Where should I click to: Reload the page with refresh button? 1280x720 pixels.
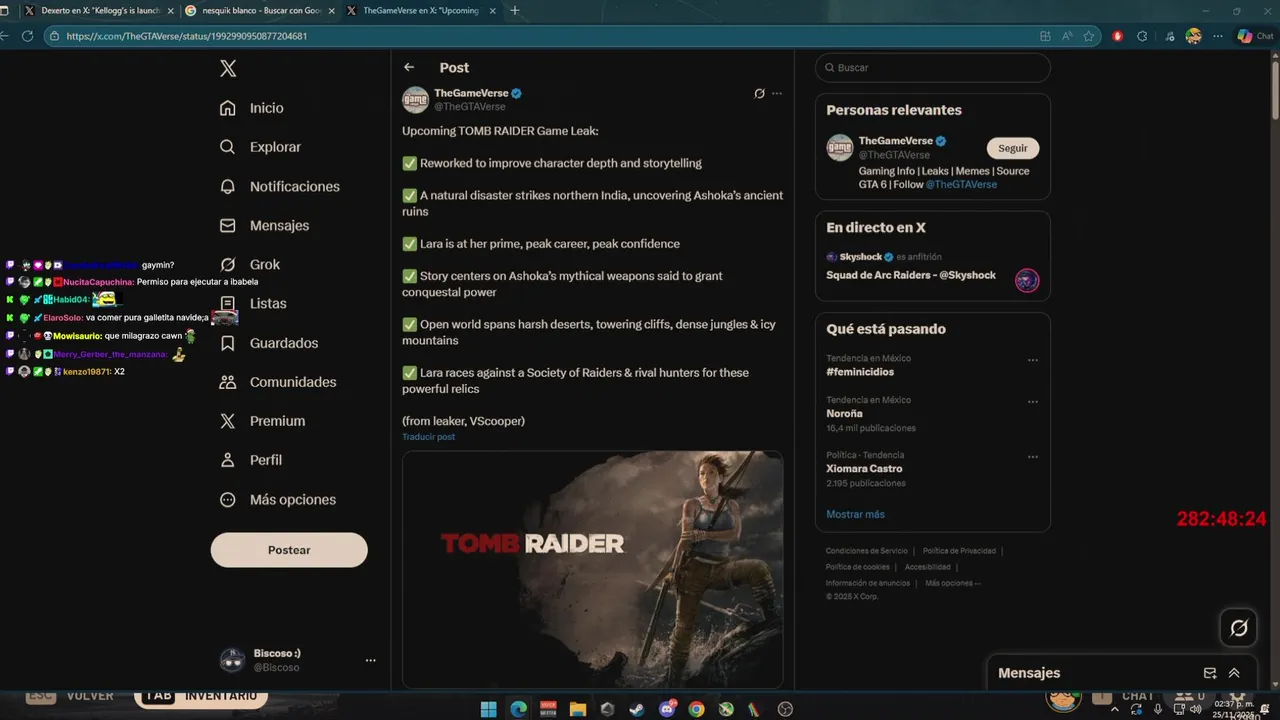[x=27, y=36]
